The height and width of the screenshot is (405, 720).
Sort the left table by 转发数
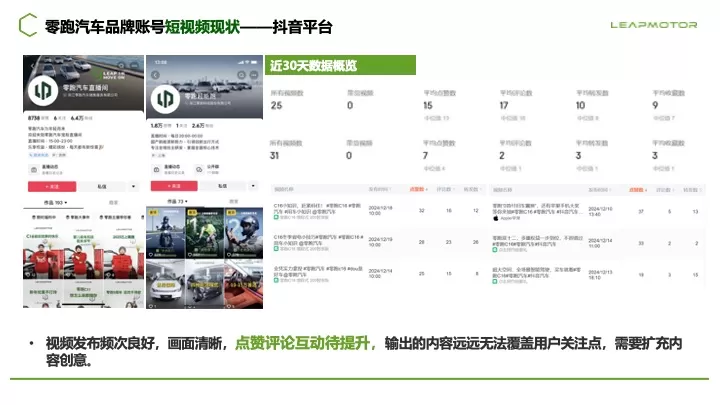click(x=472, y=189)
